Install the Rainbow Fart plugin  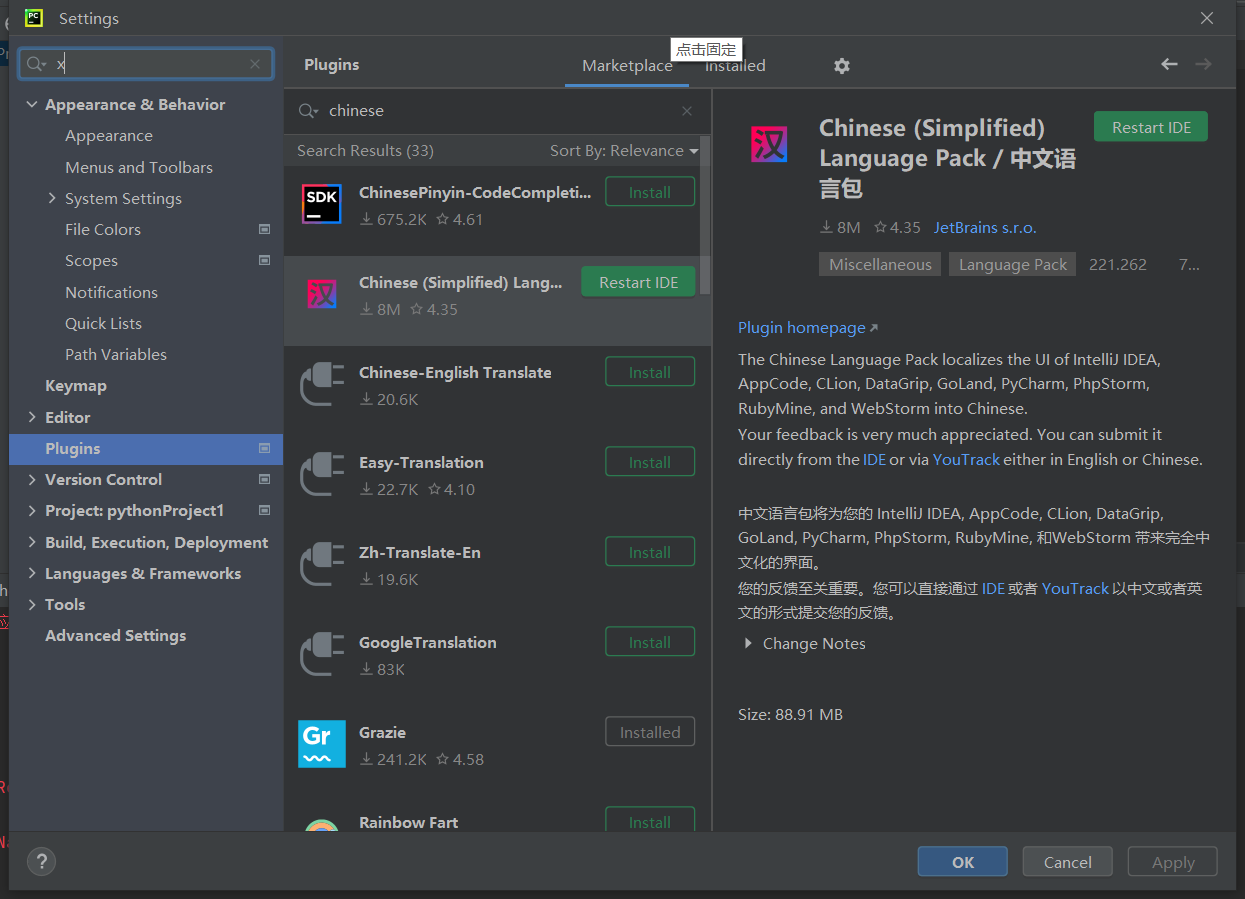point(650,820)
